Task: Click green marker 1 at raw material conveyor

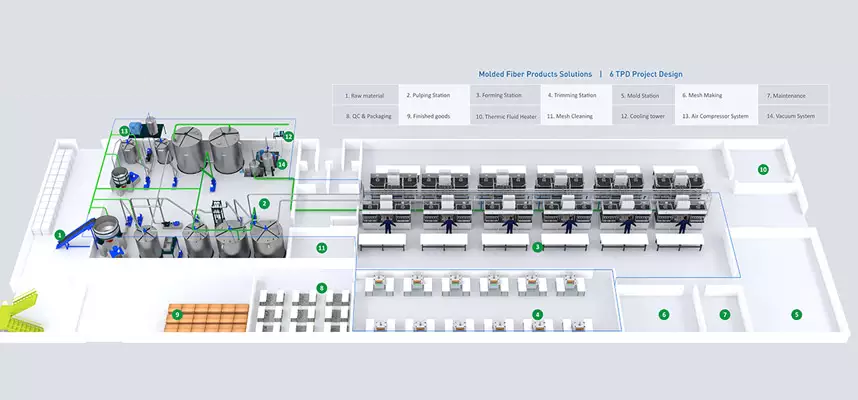Action: pyautogui.click(x=60, y=235)
